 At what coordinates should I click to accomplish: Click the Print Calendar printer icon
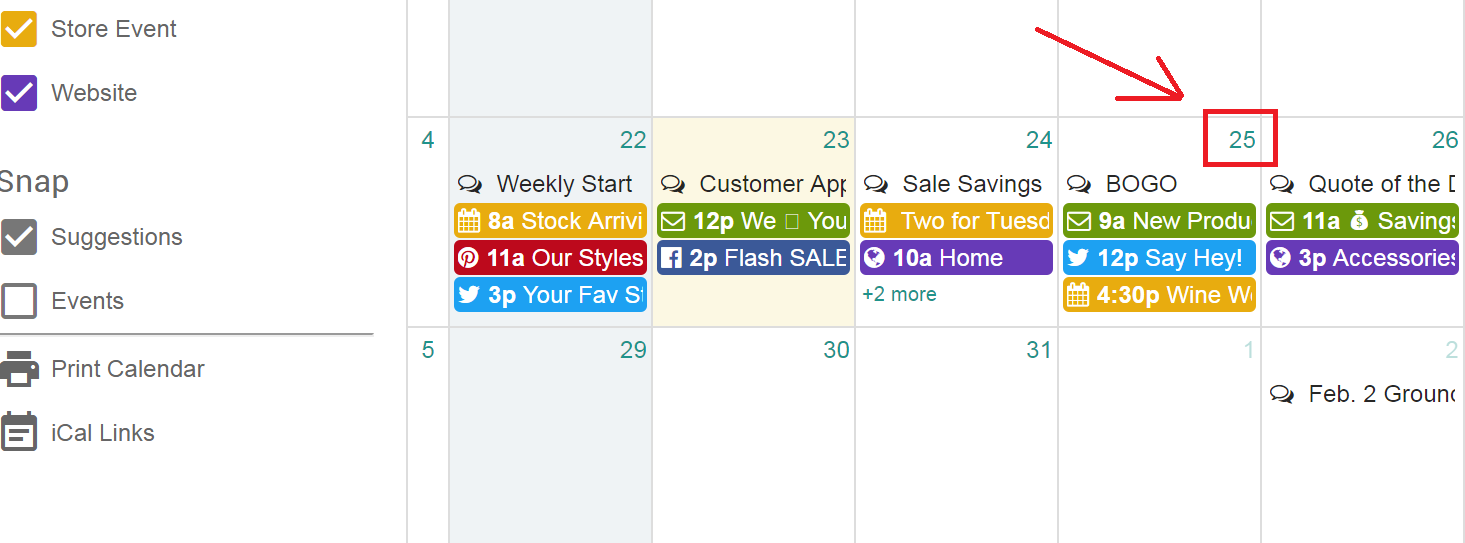(19, 369)
